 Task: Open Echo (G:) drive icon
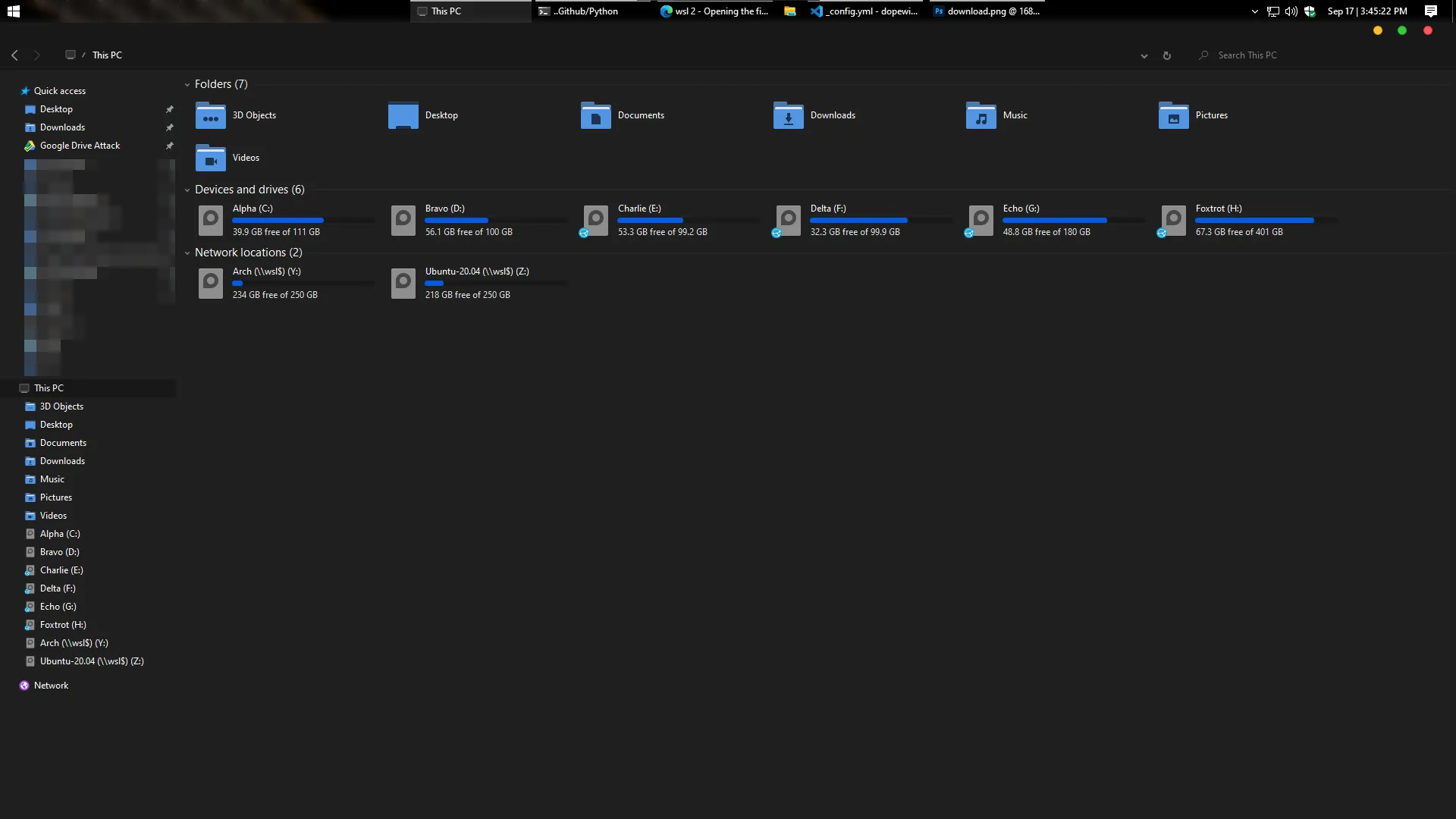tap(981, 221)
